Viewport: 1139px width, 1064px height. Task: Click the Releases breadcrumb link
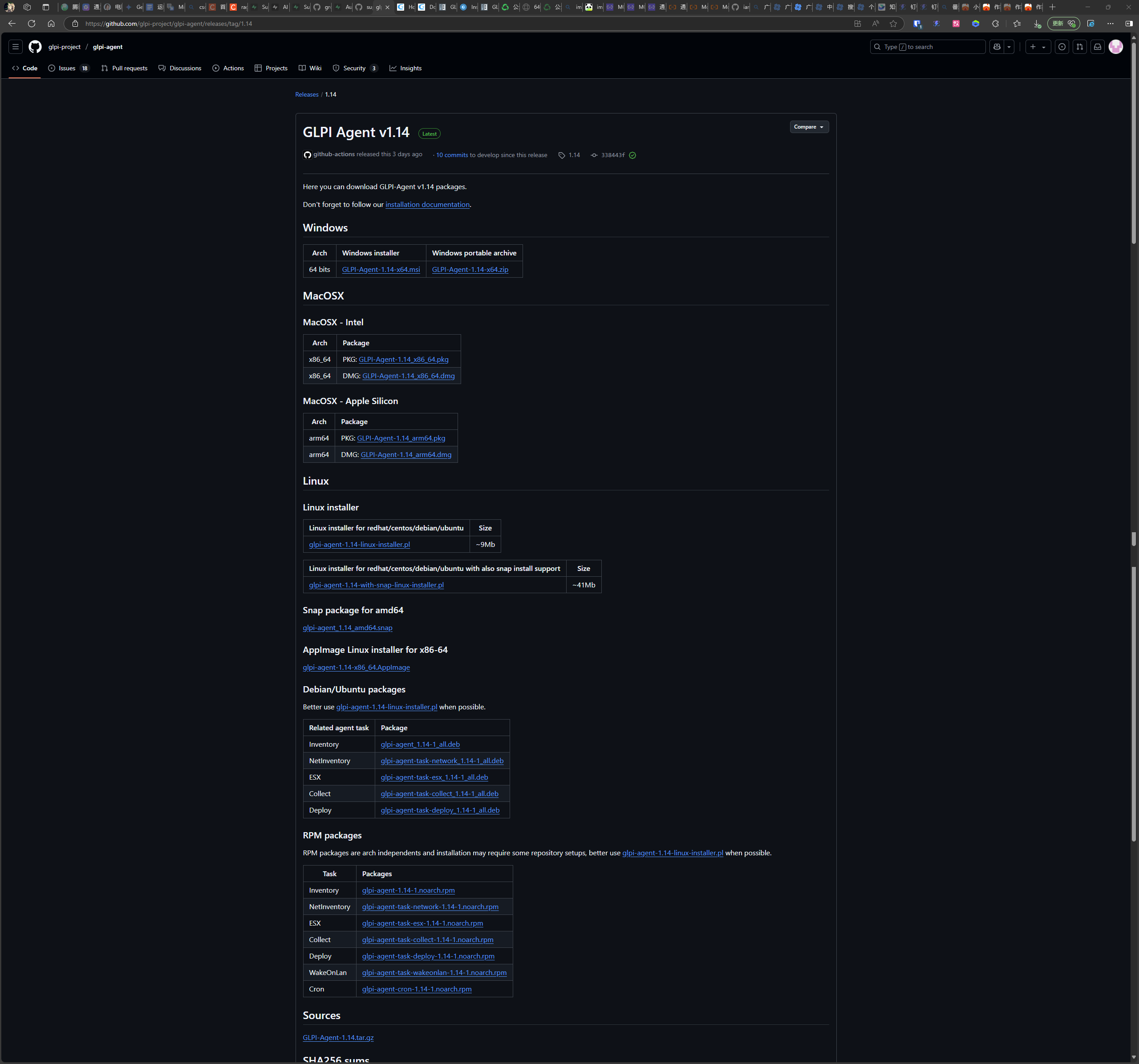coord(307,94)
